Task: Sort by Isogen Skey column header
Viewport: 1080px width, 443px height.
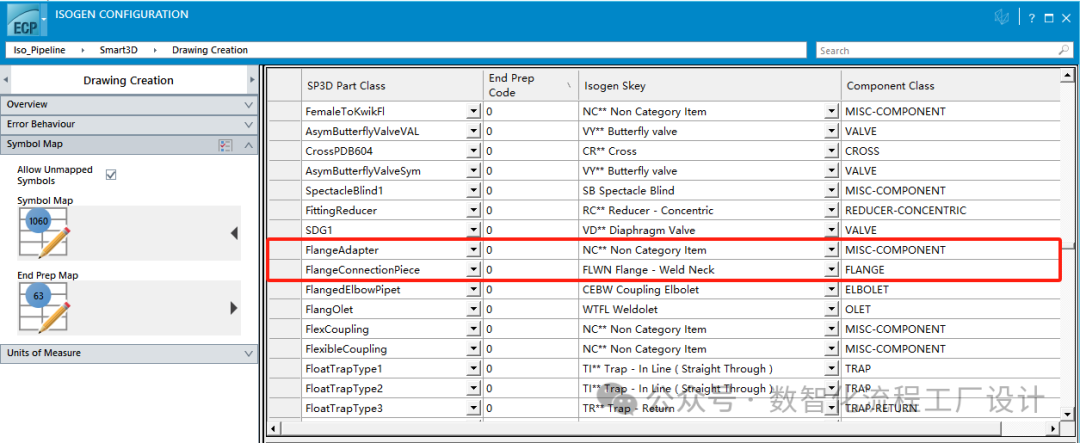Action: tap(709, 85)
